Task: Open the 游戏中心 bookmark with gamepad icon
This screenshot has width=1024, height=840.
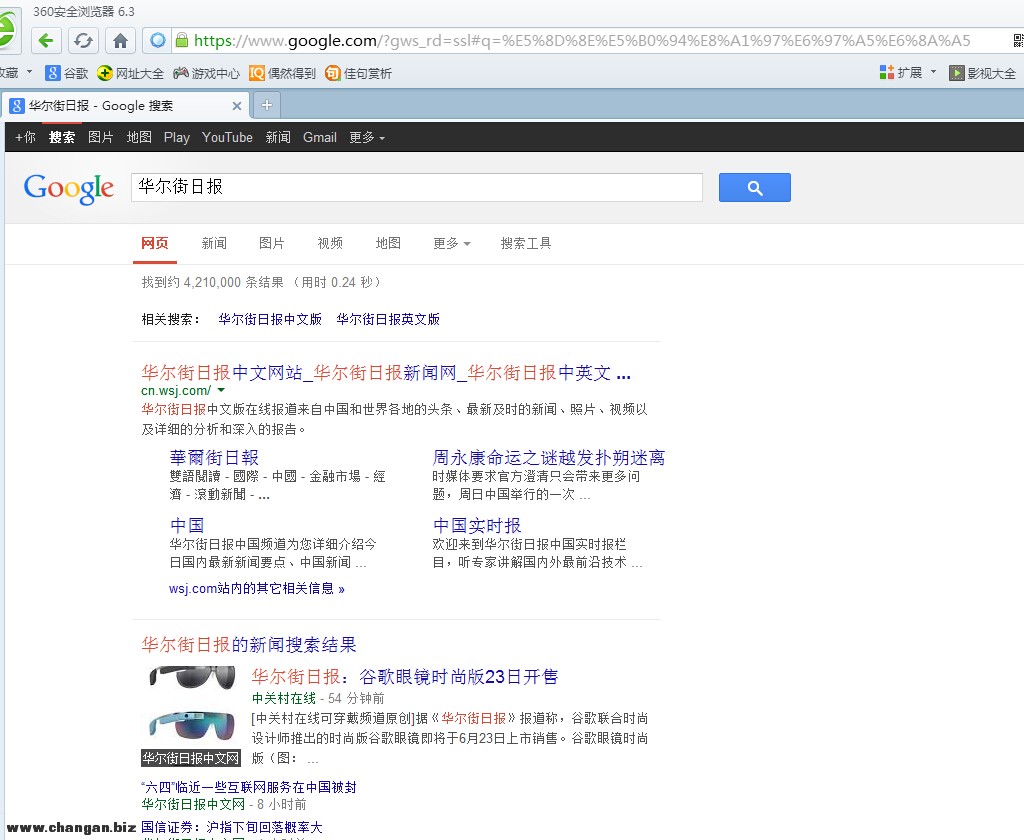Action: 206,73
